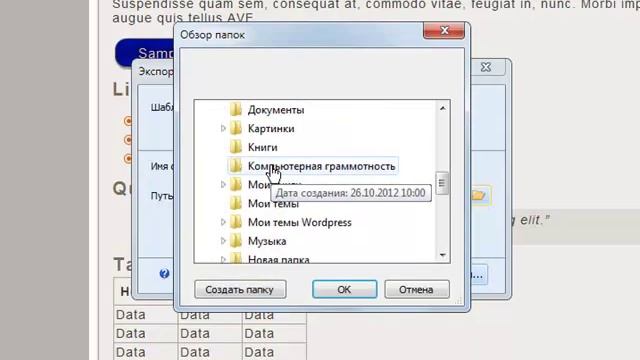This screenshot has width=640, height=360.
Task: Click the Документы folder icon
Action: 236,109
